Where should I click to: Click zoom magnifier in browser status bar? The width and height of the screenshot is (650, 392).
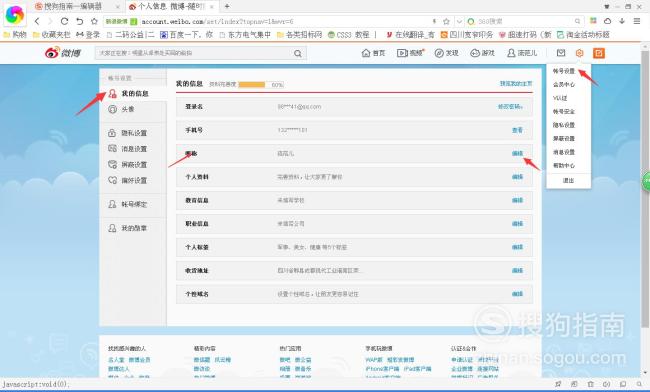639,384
